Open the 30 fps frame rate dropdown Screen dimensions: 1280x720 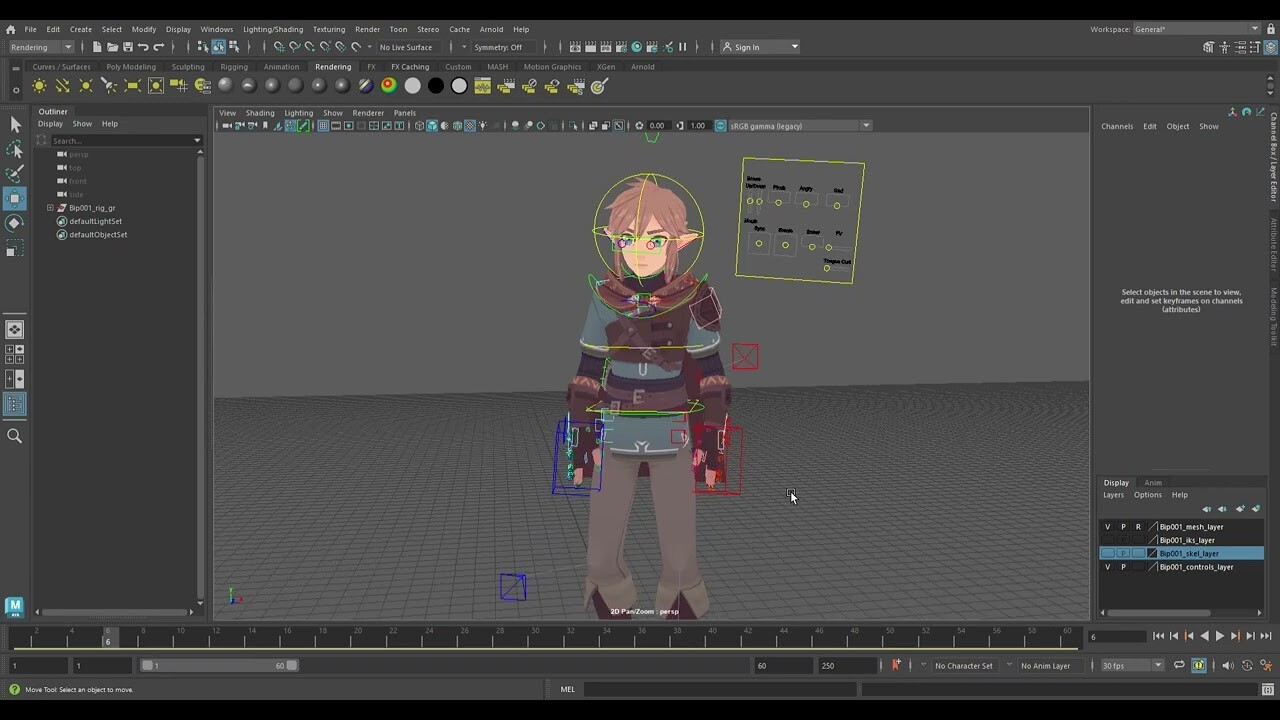(x=1132, y=665)
